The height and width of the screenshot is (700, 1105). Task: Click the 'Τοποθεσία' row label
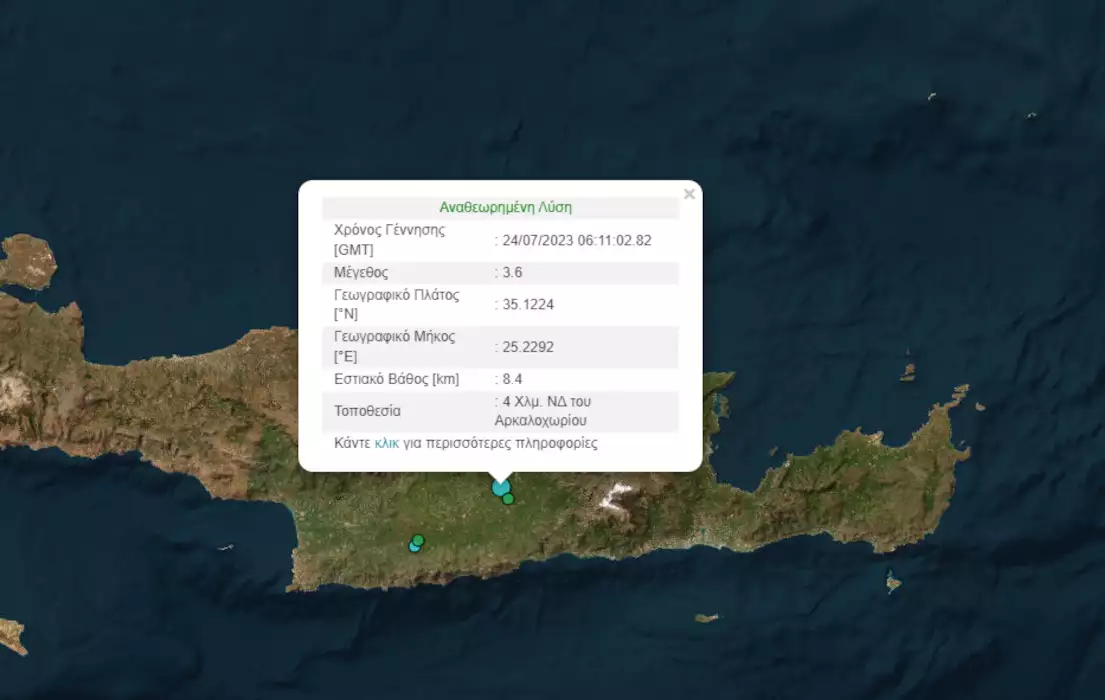tap(367, 411)
